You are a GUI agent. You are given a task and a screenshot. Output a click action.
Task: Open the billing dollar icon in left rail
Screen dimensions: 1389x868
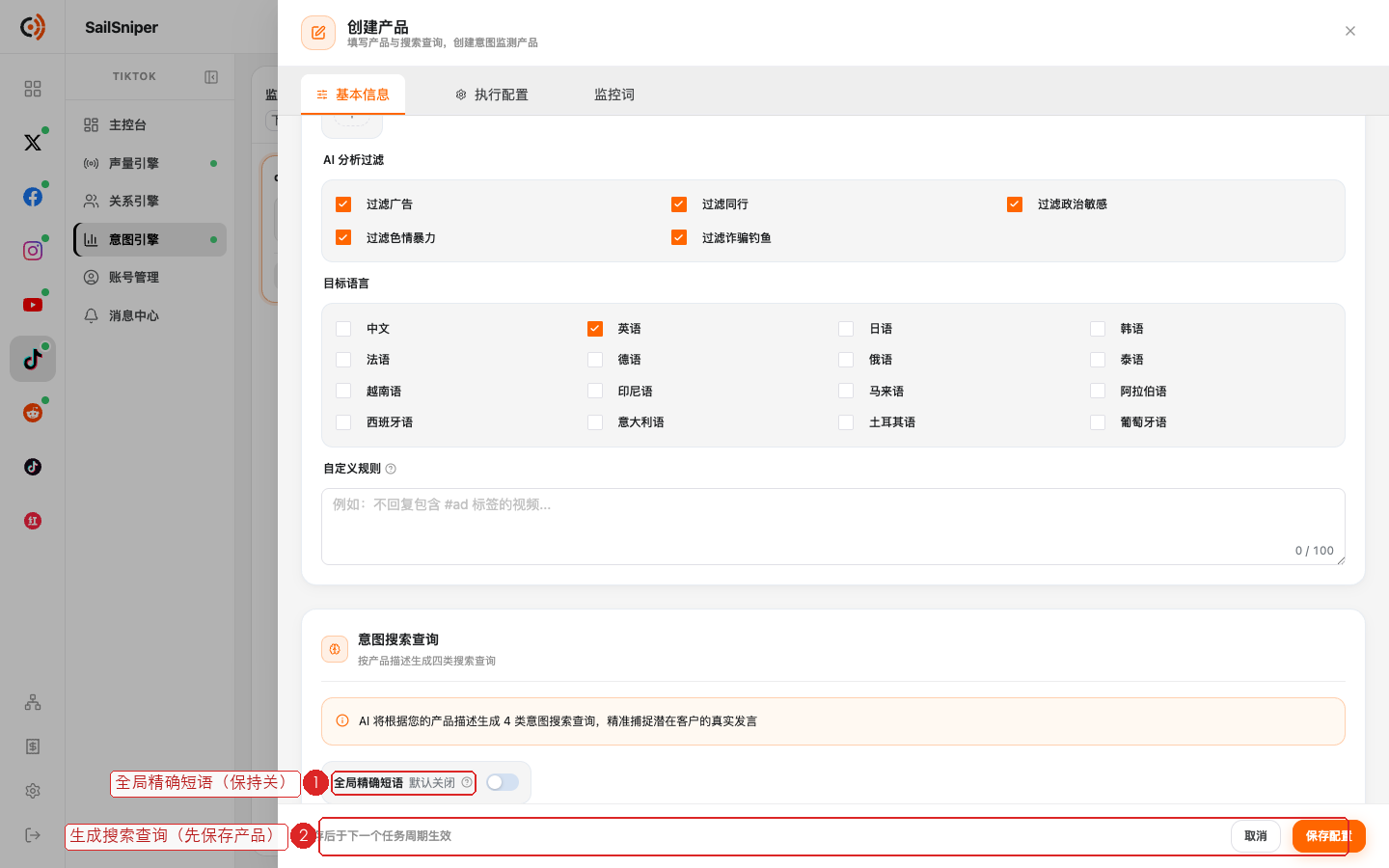[33, 746]
